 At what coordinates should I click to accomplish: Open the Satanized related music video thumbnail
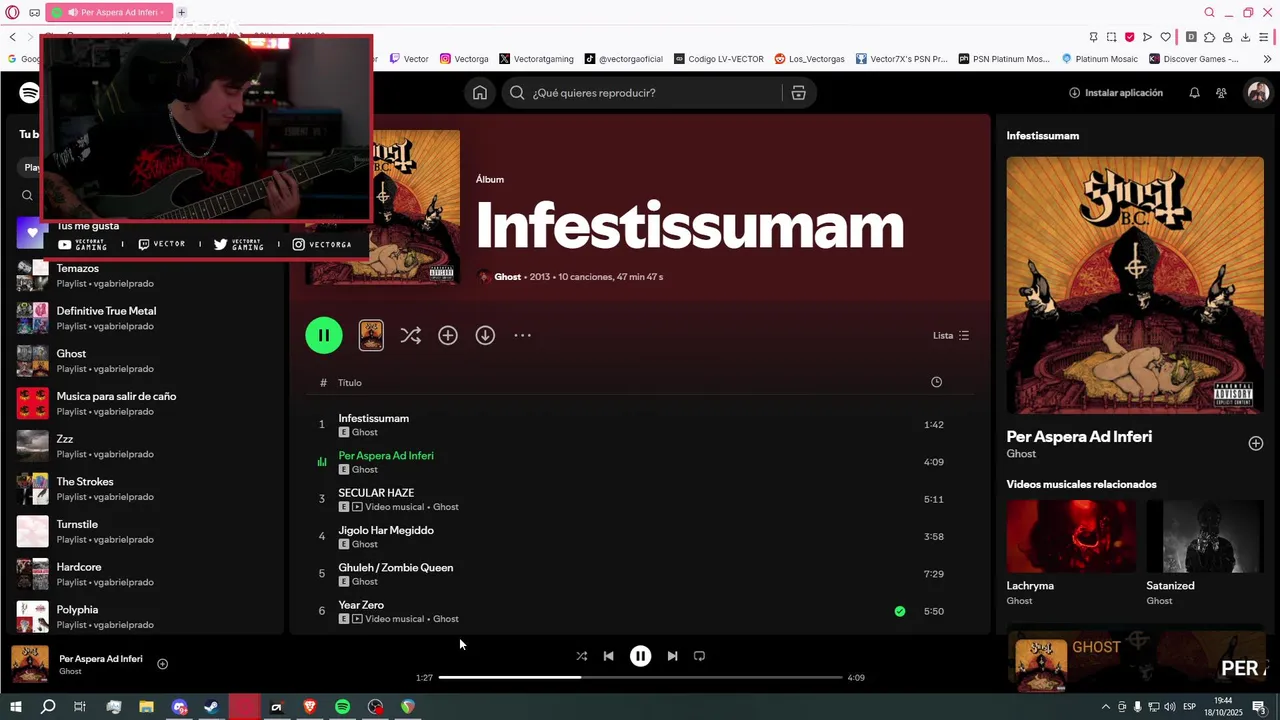point(1205,536)
